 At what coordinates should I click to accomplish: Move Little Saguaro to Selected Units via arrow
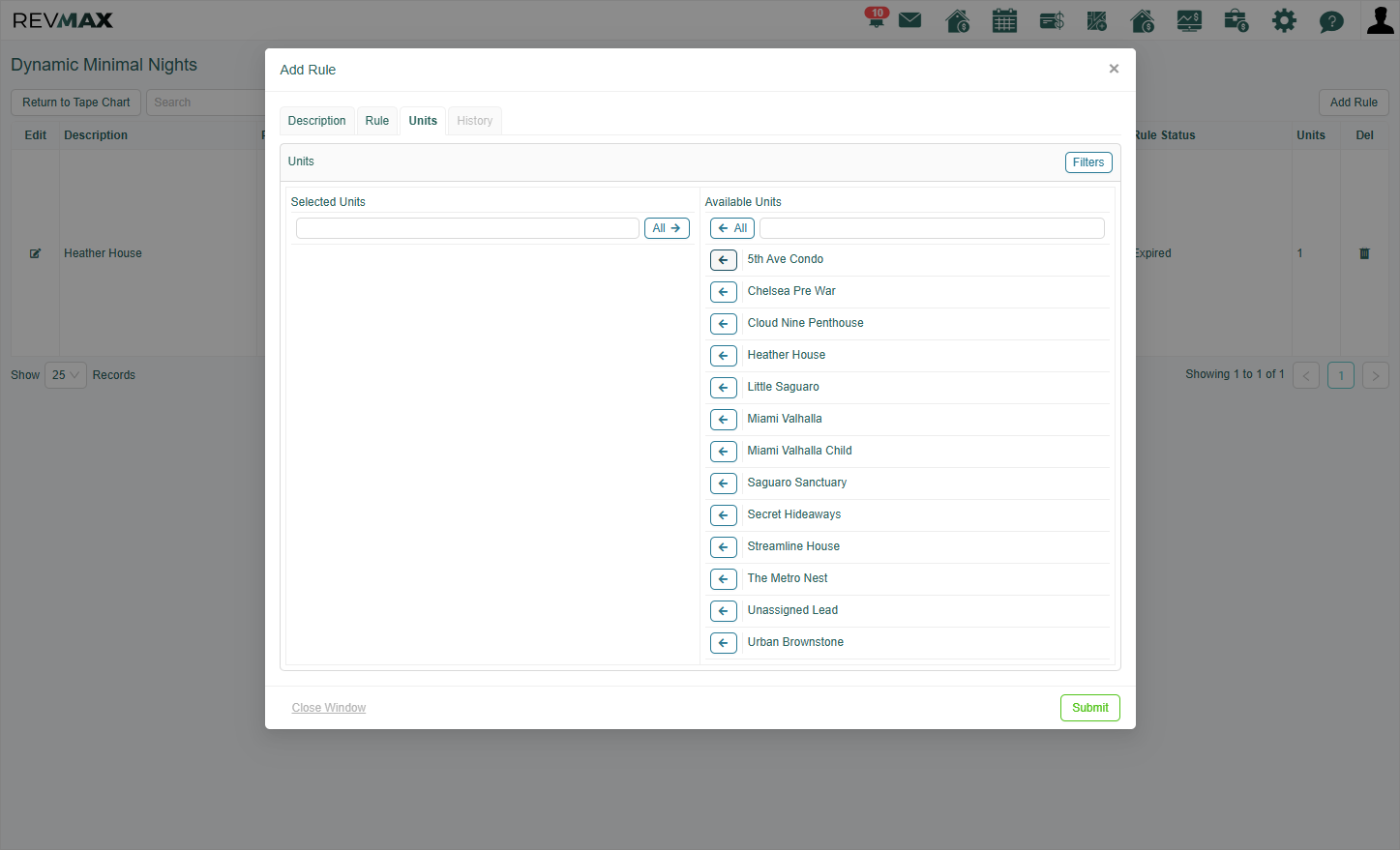pyautogui.click(x=723, y=388)
